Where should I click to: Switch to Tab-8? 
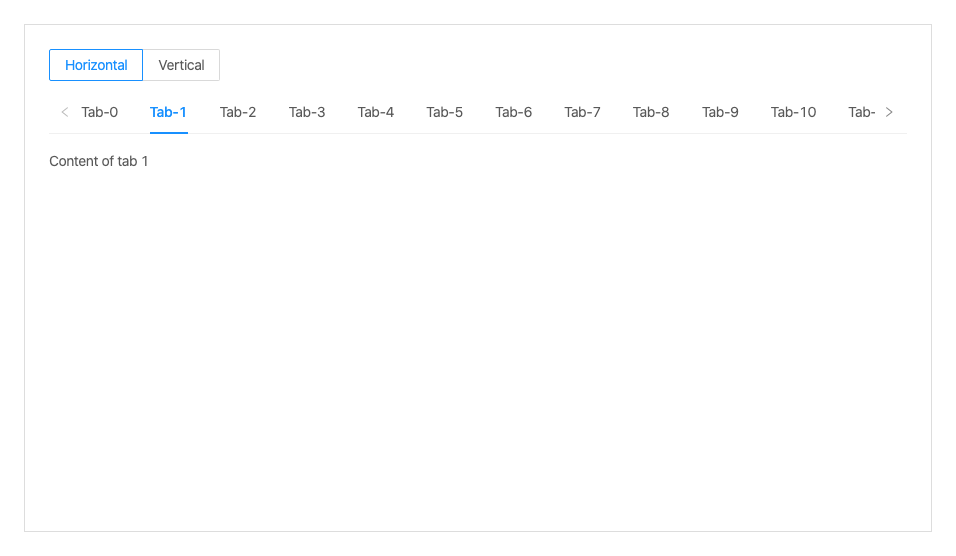(x=651, y=112)
